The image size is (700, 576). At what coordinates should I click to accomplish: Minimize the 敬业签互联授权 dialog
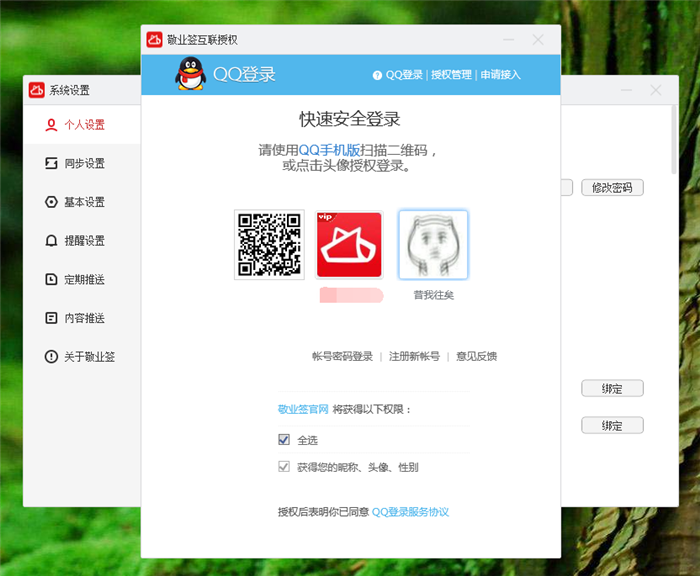coord(508,40)
